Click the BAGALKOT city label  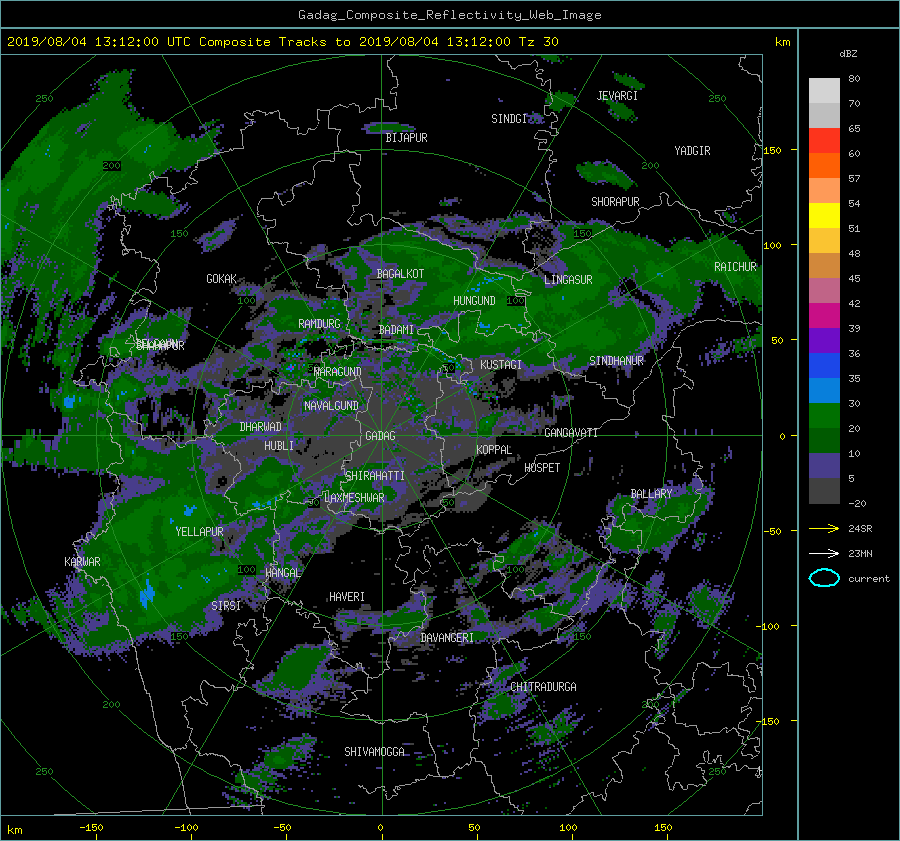[x=400, y=274]
